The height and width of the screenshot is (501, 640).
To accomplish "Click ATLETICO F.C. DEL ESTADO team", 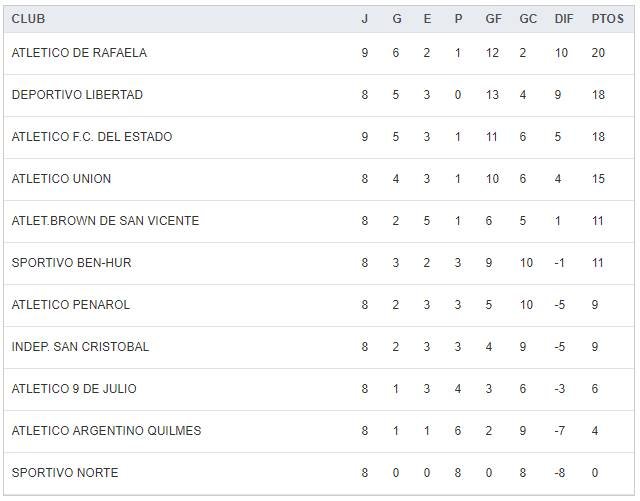I will click(92, 137).
